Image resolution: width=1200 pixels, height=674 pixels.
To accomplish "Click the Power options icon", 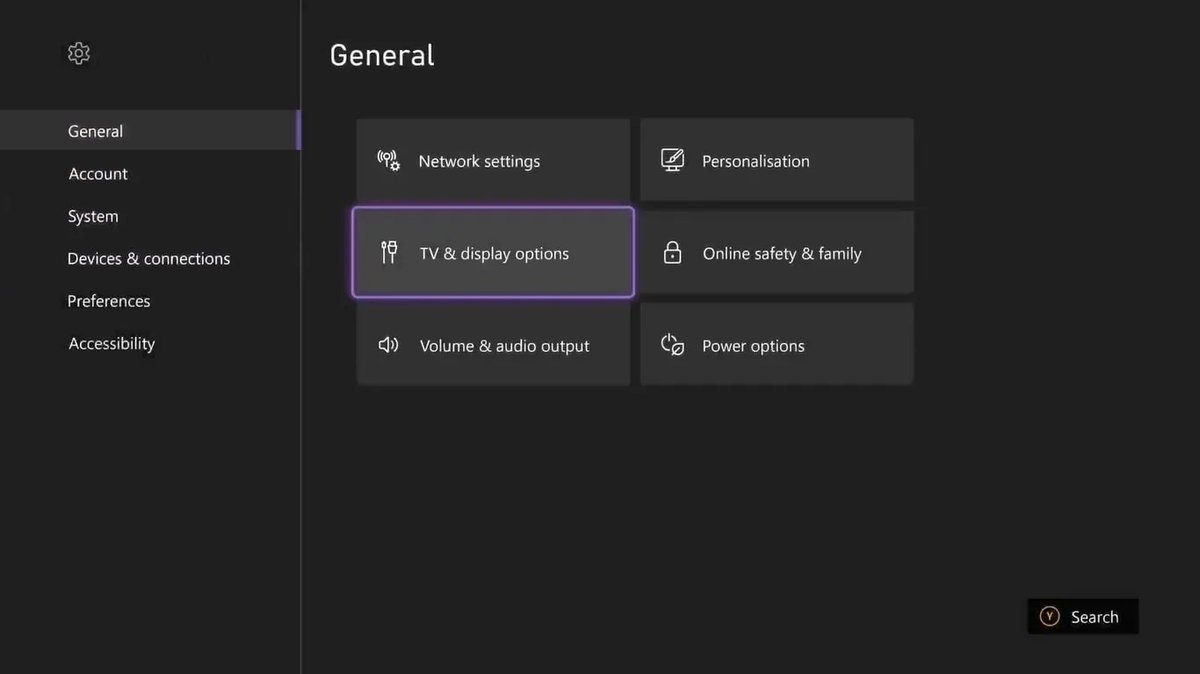I will 672,344.
